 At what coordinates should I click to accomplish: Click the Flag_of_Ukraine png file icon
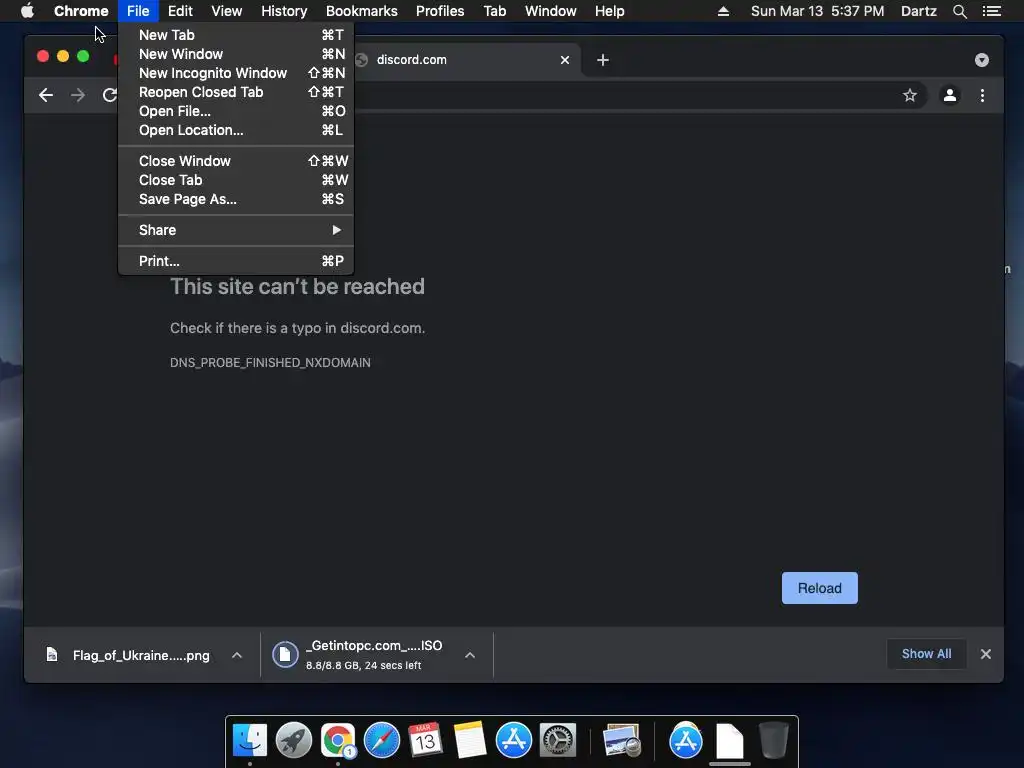pos(52,654)
